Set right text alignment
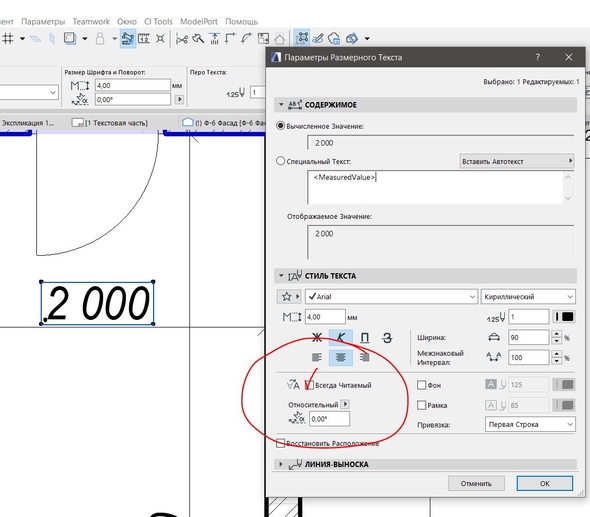590x517 pixels. click(x=364, y=357)
